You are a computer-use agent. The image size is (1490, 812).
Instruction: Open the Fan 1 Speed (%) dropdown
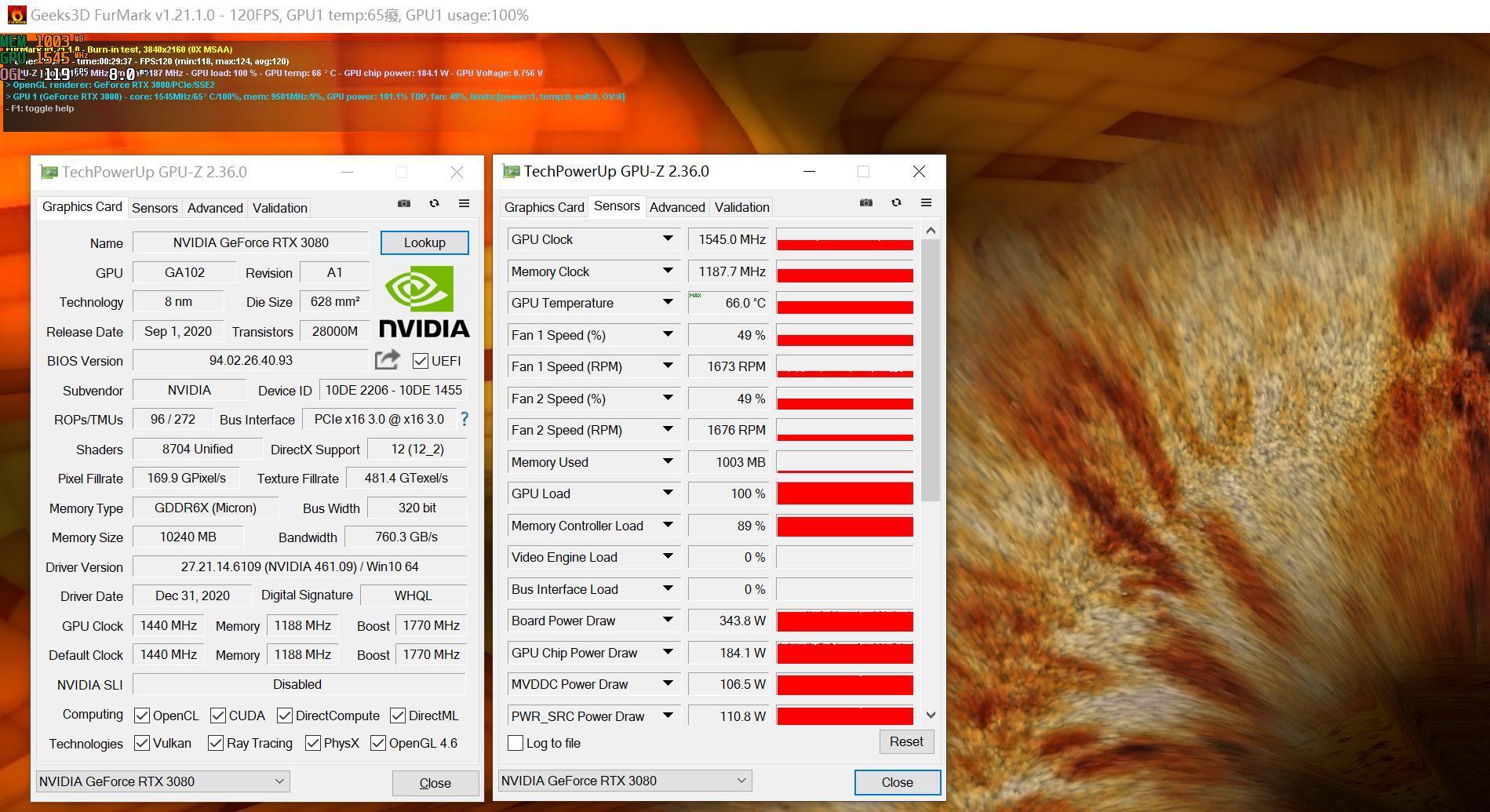[x=668, y=334]
